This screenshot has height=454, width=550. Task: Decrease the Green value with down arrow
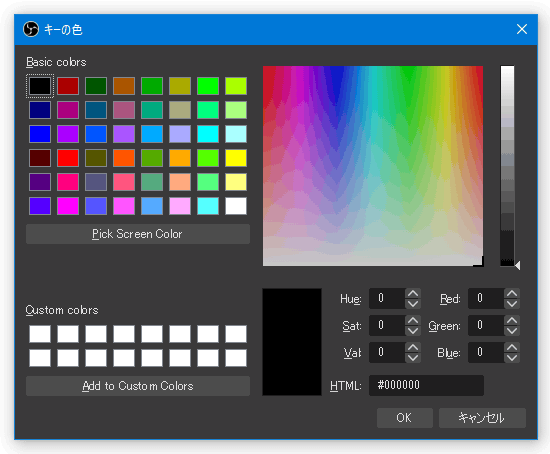512,331
